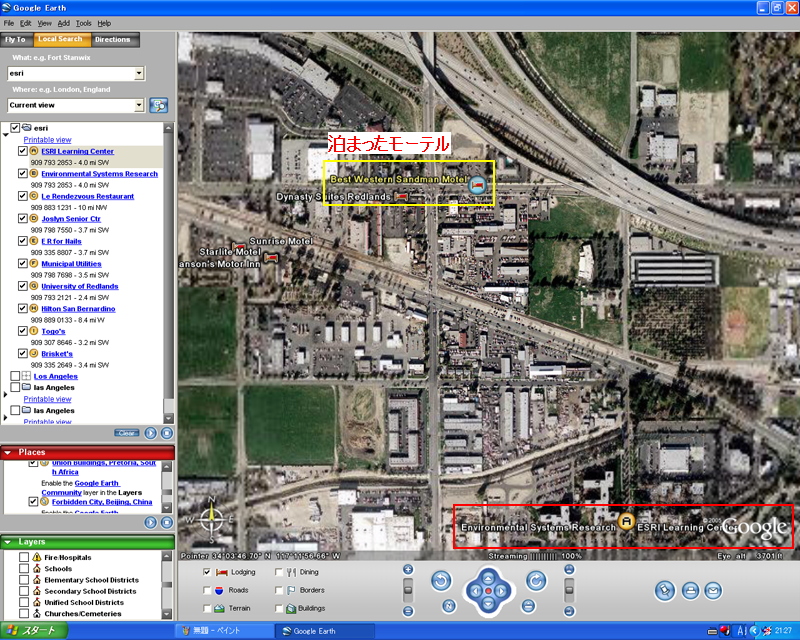Click the email view button
Image resolution: width=800 pixels, height=640 pixels.
(x=713, y=591)
